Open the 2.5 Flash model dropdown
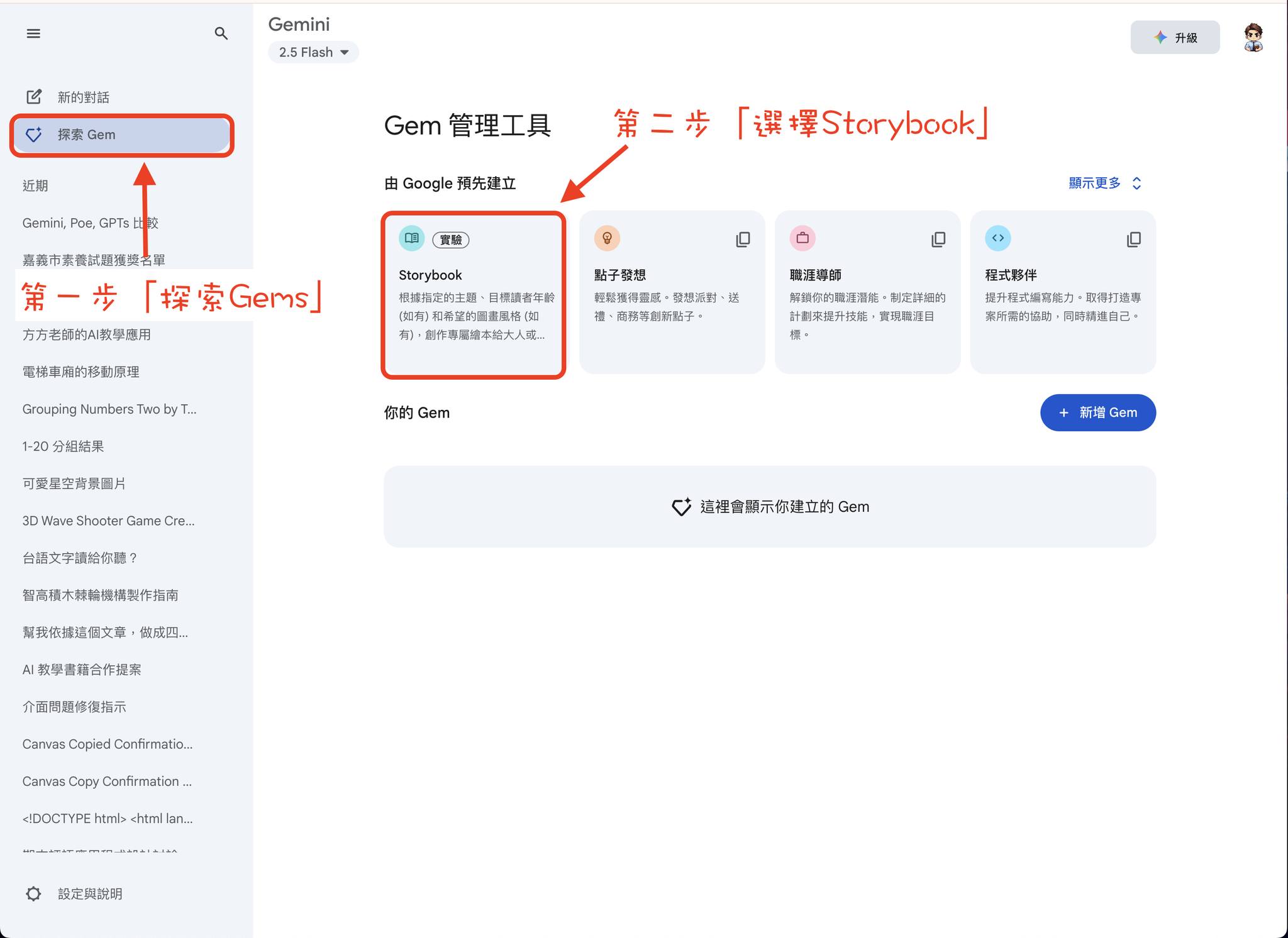 [313, 52]
